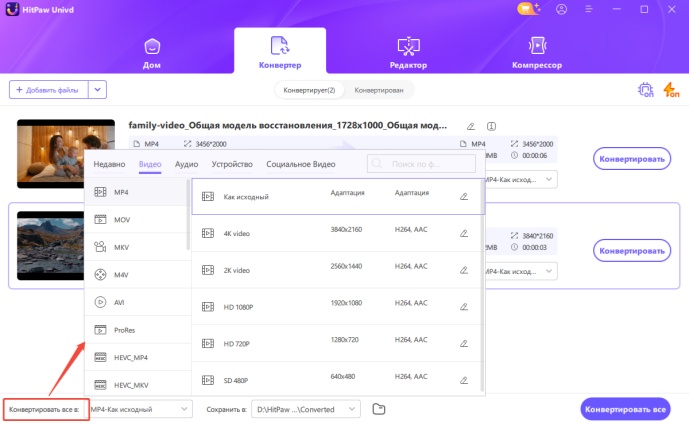Image resolution: width=689 pixels, height=425 pixels.
Task: Edit the family-video file name pencil icon
Action: pos(470,126)
